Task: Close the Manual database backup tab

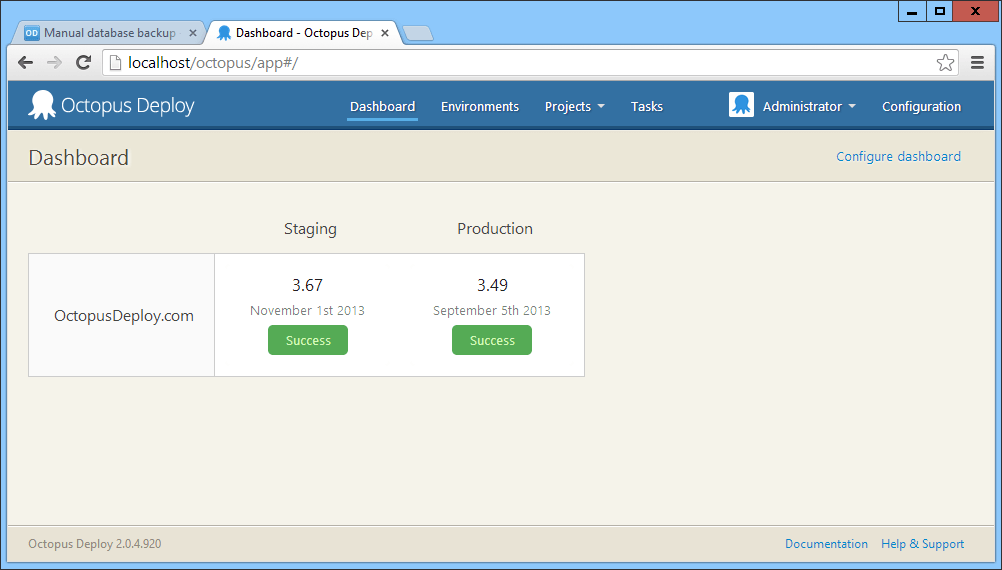Action: (193, 33)
